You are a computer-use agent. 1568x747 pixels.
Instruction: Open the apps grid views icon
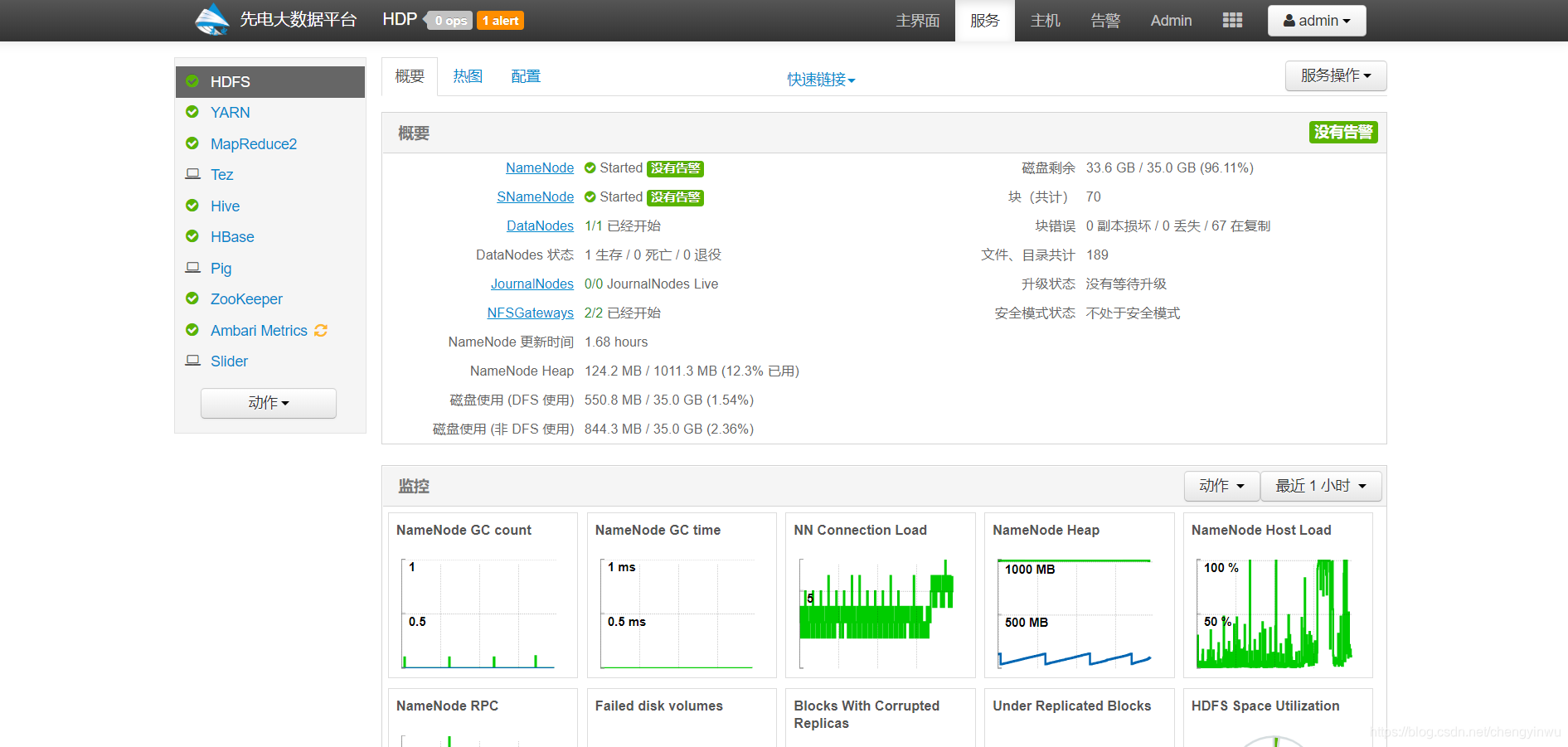1232,20
